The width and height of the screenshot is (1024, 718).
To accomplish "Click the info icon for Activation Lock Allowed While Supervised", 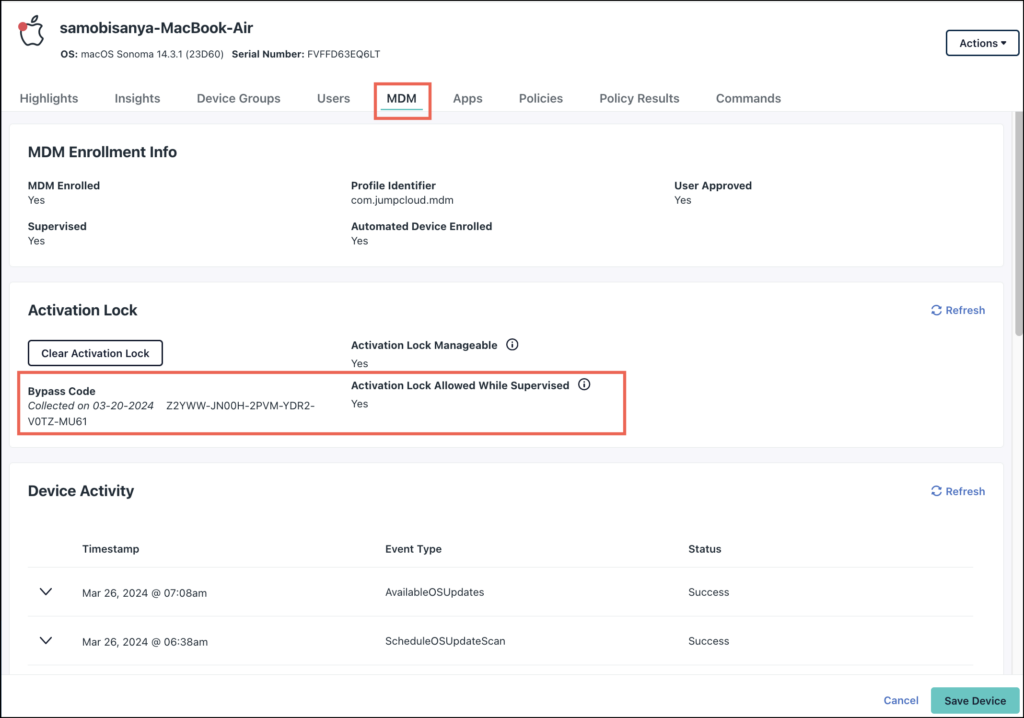I will click(584, 384).
